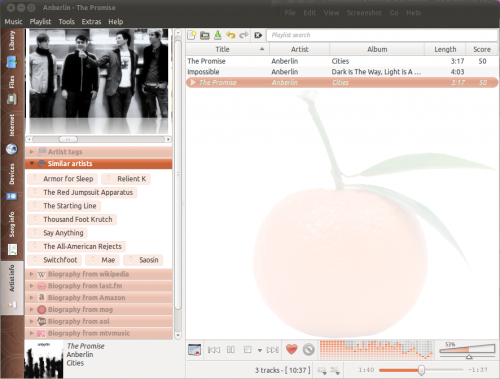The height and width of the screenshot is (379, 500).
Task: Switch to the Song info sidebar tab
Action: (x=12, y=233)
